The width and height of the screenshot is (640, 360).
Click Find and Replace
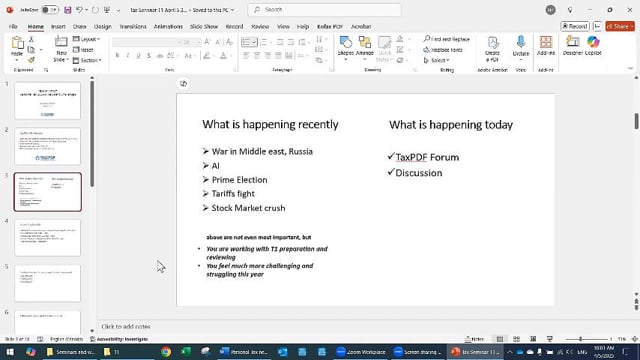coord(446,39)
